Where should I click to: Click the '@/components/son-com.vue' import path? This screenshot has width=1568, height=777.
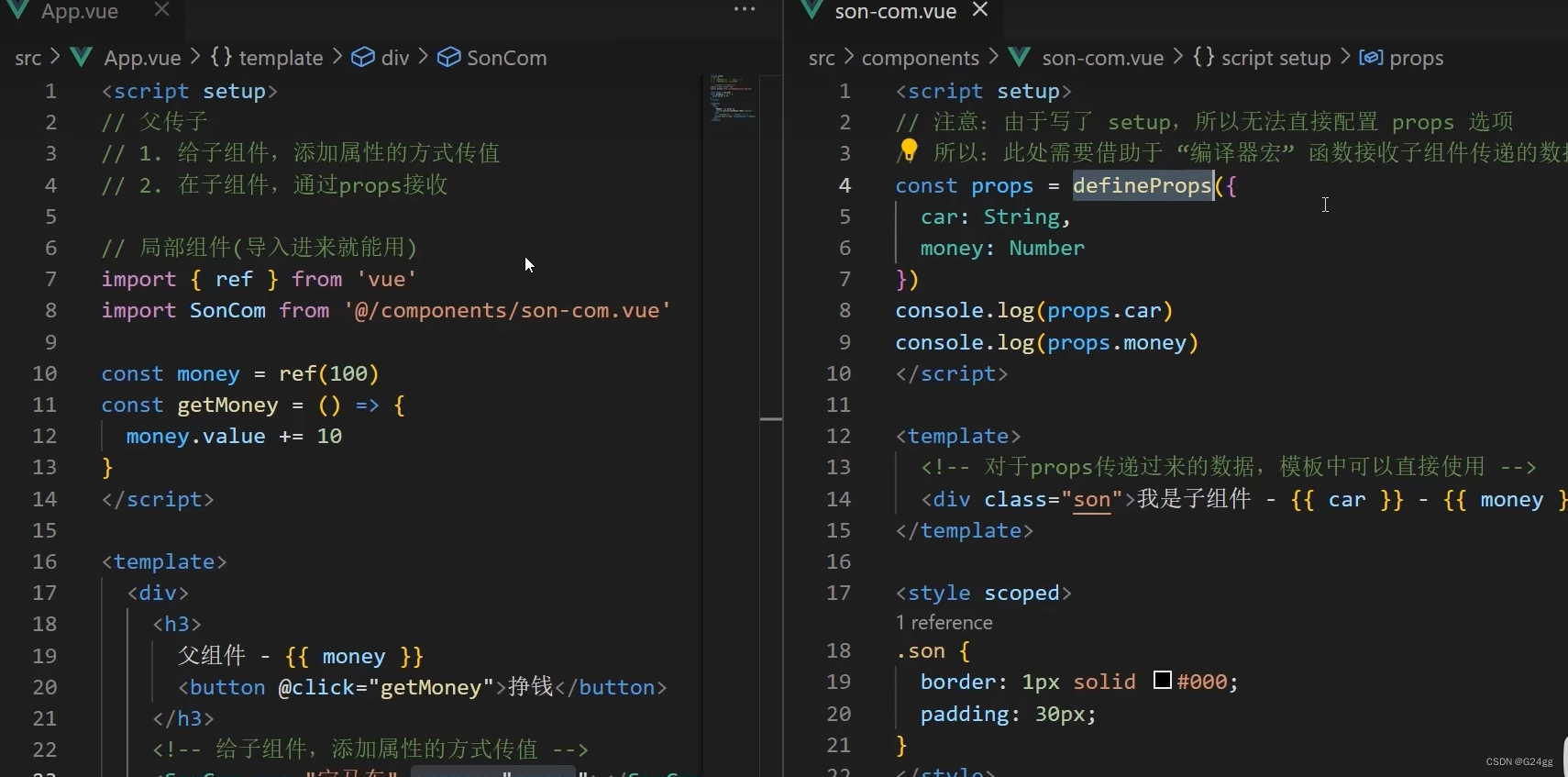point(508,310)
